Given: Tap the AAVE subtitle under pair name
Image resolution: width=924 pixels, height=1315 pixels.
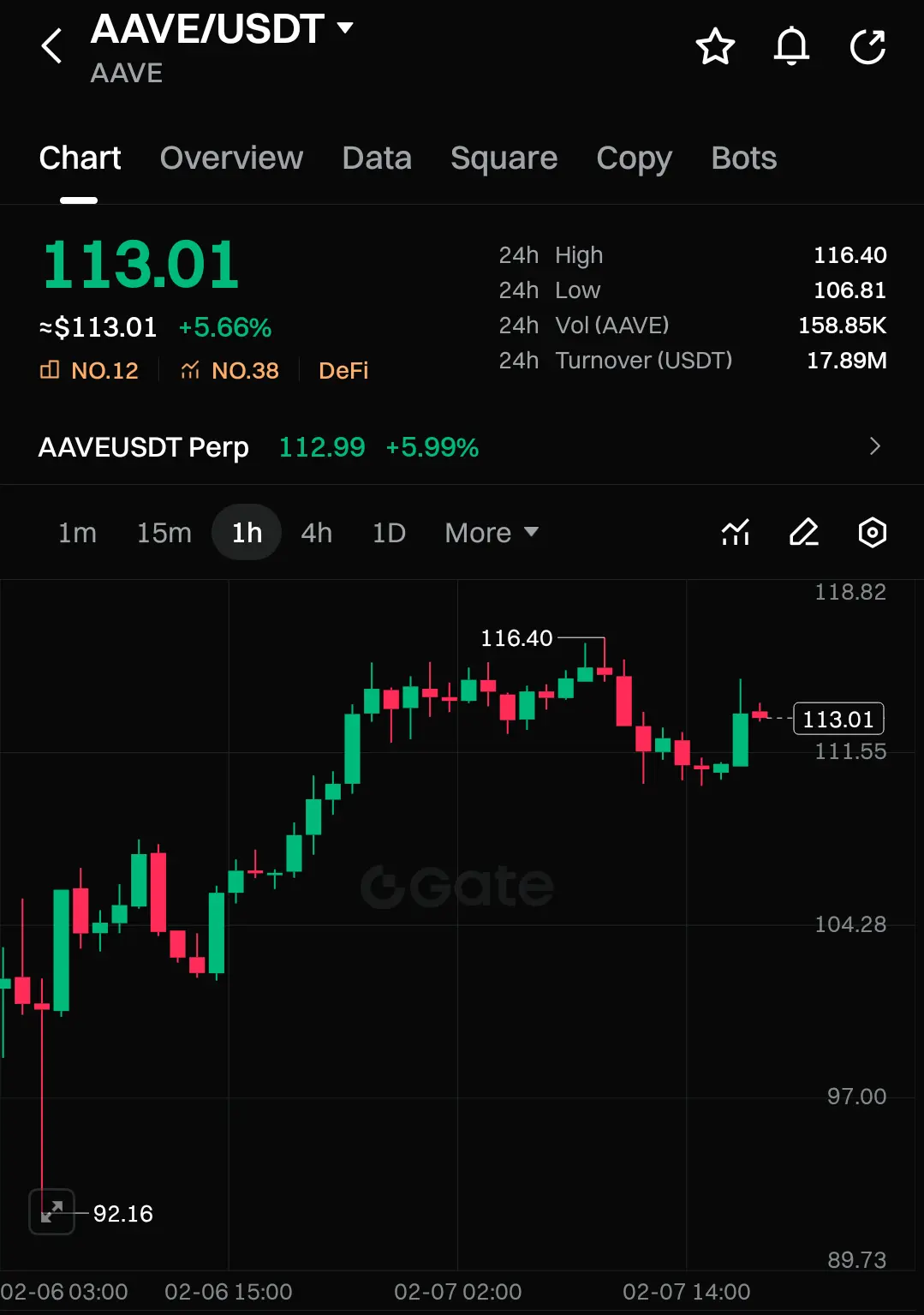Looking at the screenshot, I should point(127,74).
